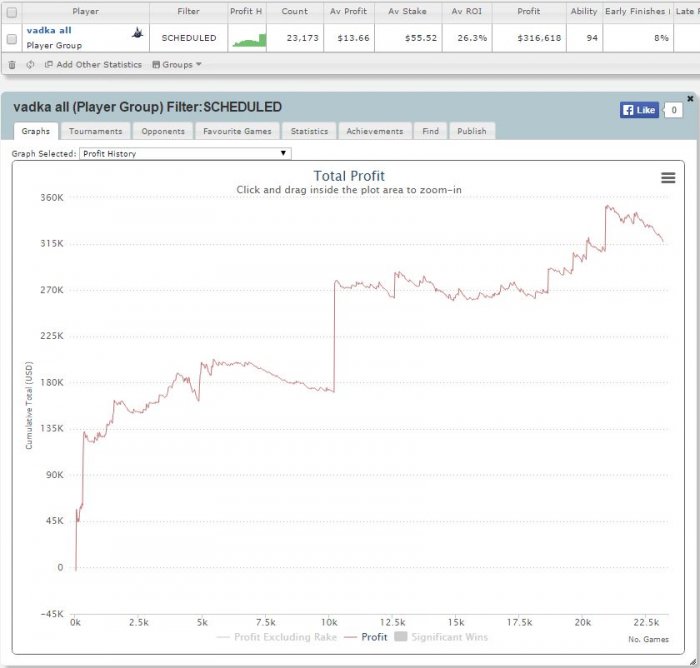Open the Opponents tab

point(163,131)
